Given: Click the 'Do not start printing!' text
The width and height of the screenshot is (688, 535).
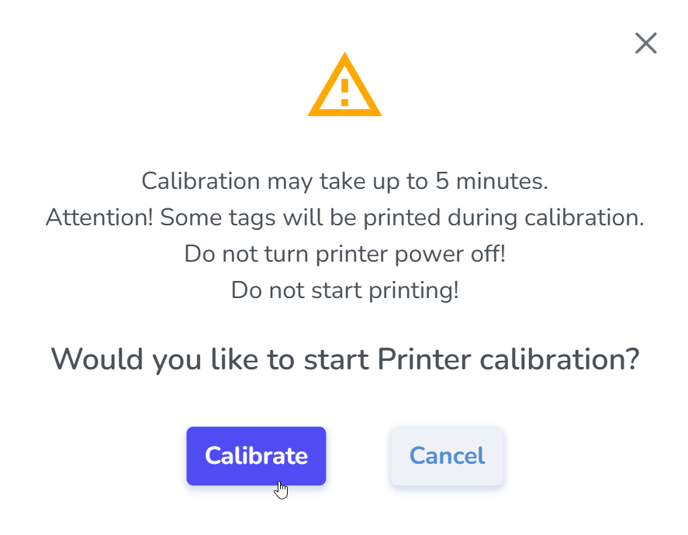Looking at the screenshot, I should tap(344, 291).
